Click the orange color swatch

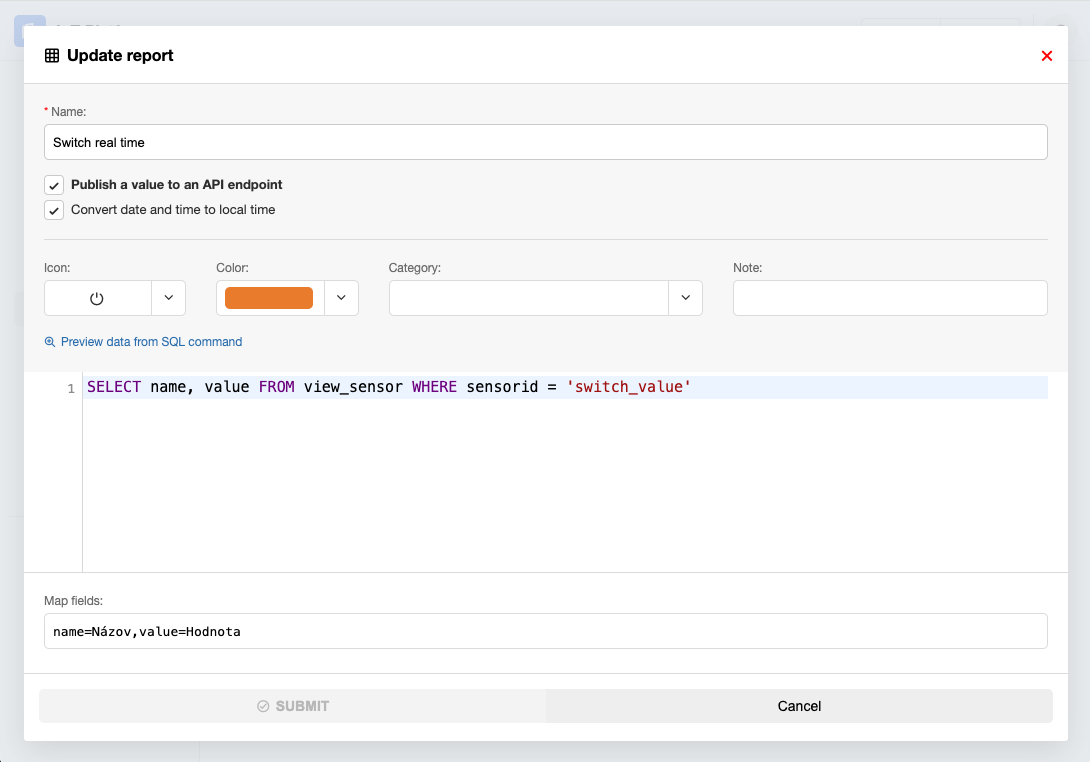[x=269, y=298]
